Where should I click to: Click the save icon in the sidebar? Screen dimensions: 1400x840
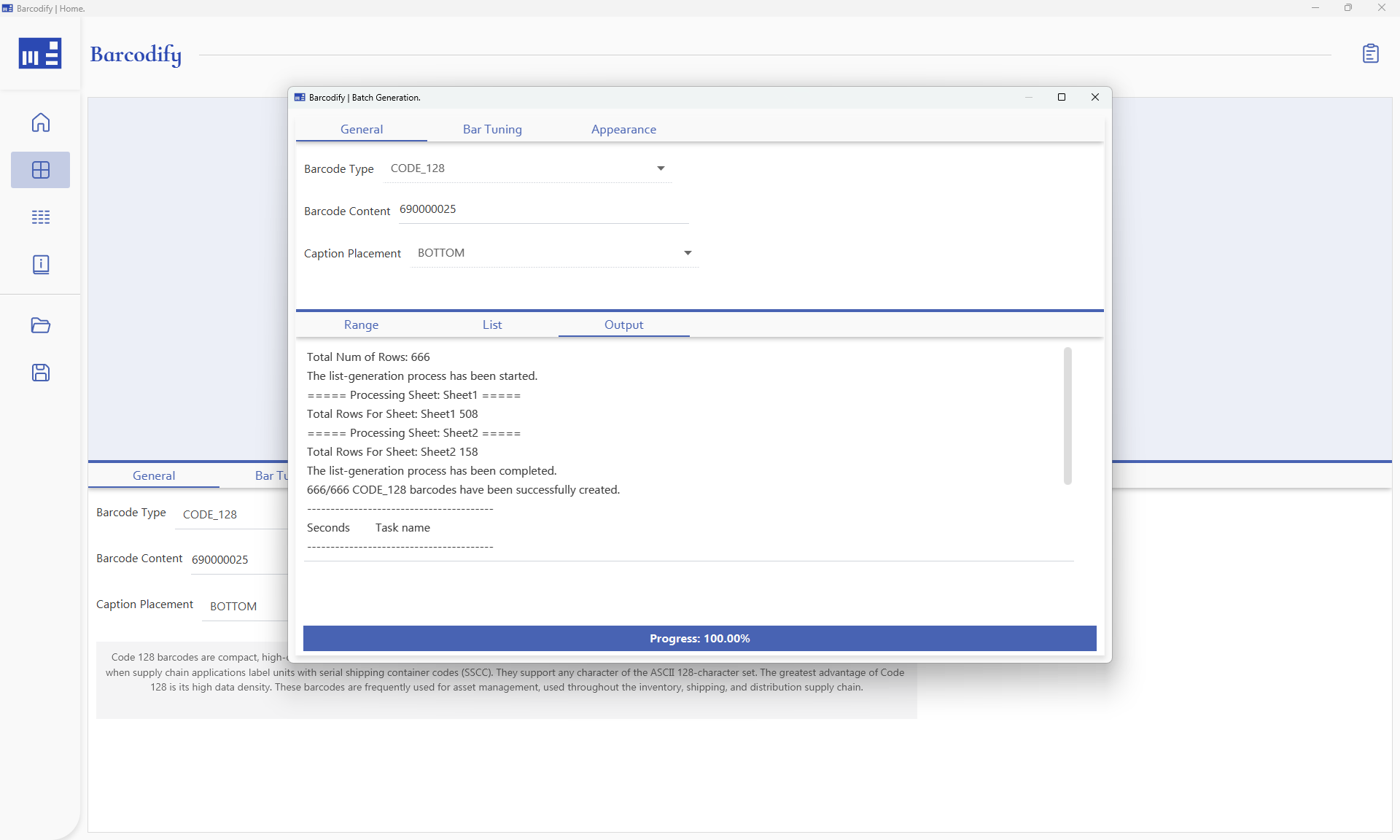(x=40, y=373)
